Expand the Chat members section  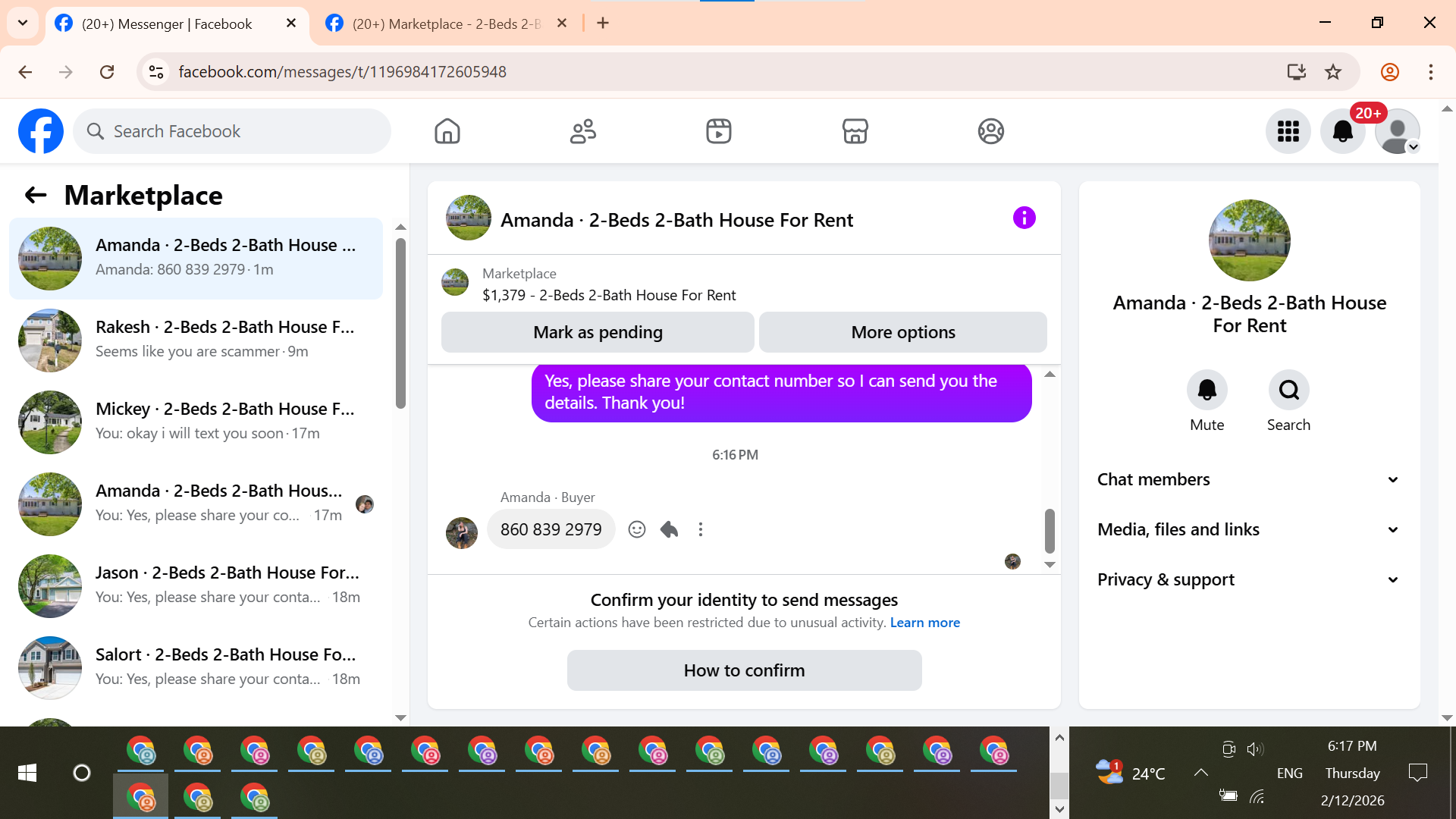[x=1249, y=479]
